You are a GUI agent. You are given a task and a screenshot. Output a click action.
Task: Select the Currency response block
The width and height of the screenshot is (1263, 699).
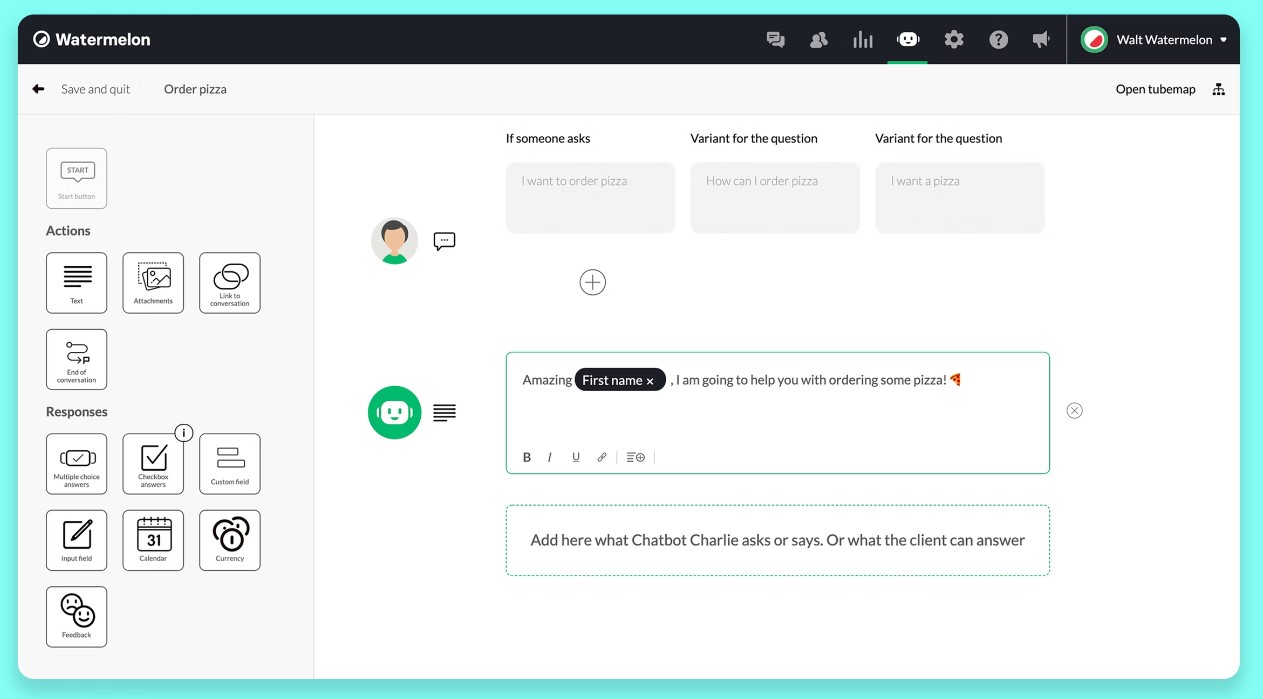click(230, 540)
